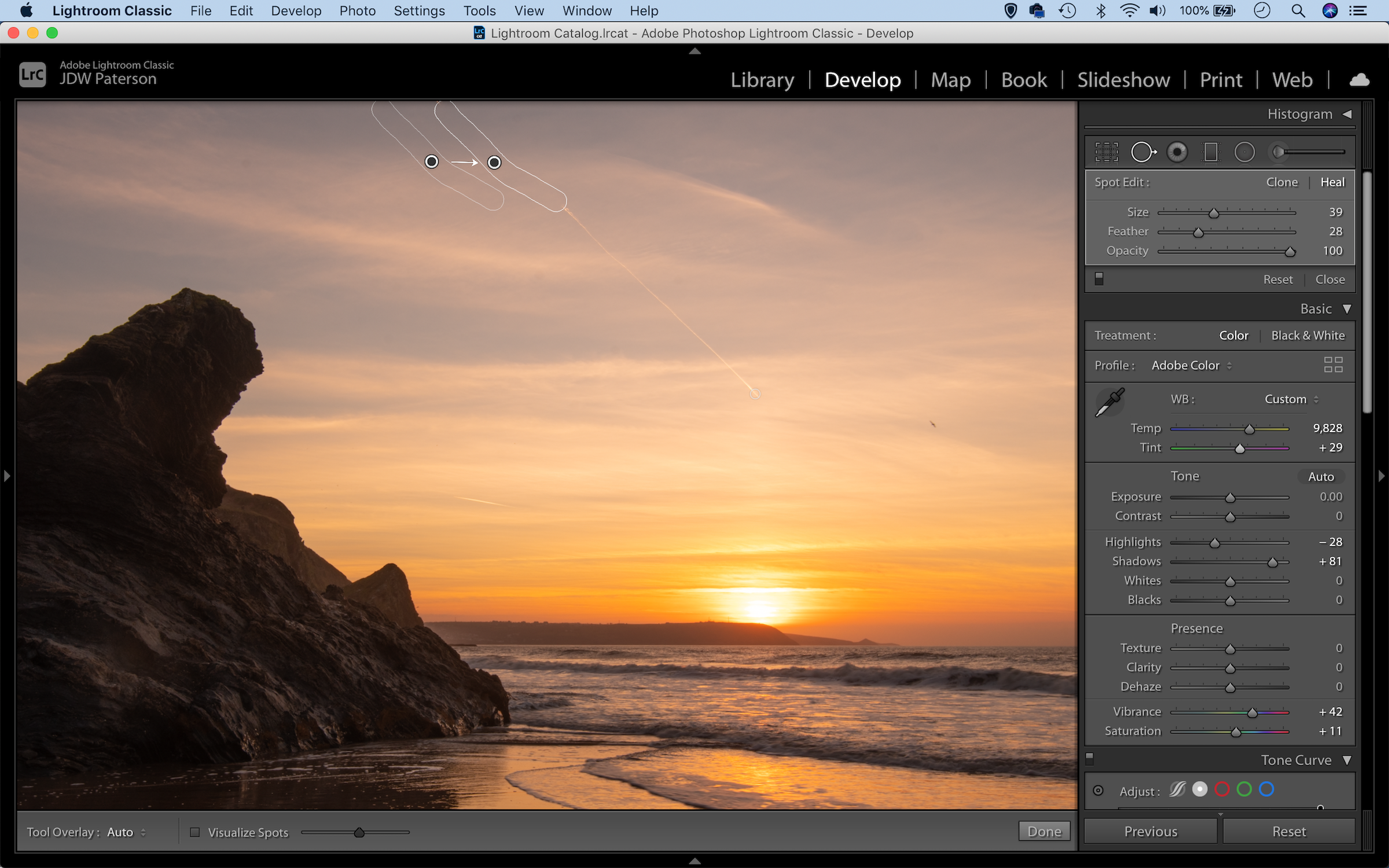Viewport: 1389px width, 868px height.
Task: Select the green channel curve
Action: click(1244, 789)
